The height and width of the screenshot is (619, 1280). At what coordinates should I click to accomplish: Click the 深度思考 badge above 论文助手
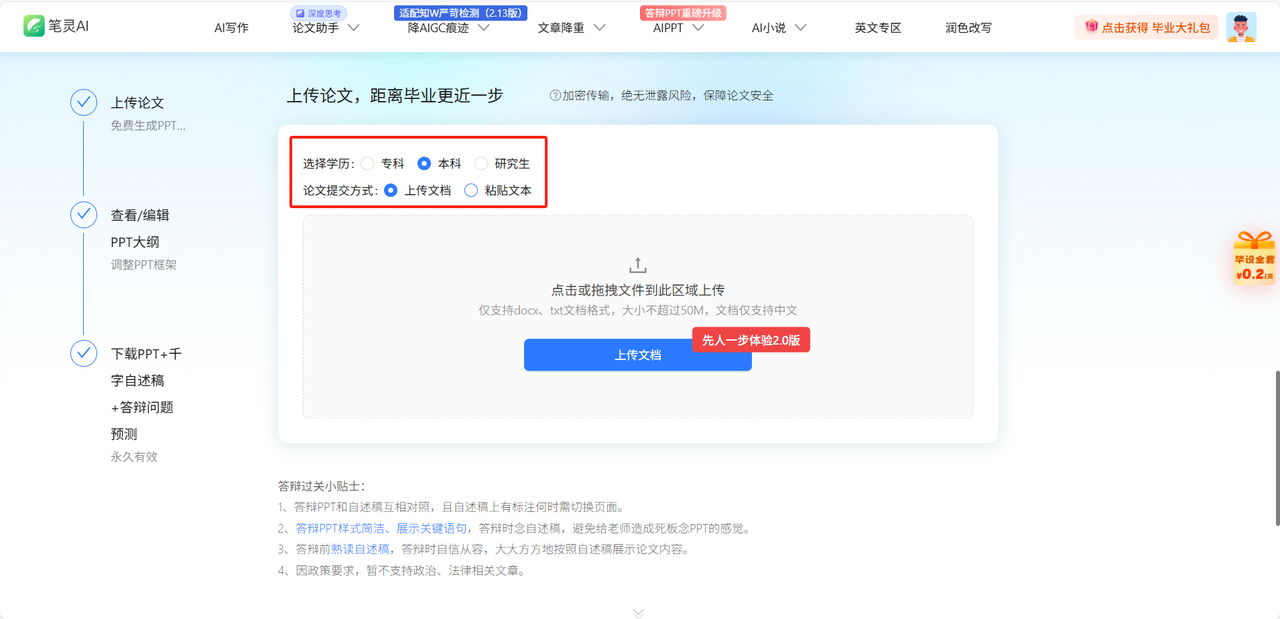[x=318, y=13]
